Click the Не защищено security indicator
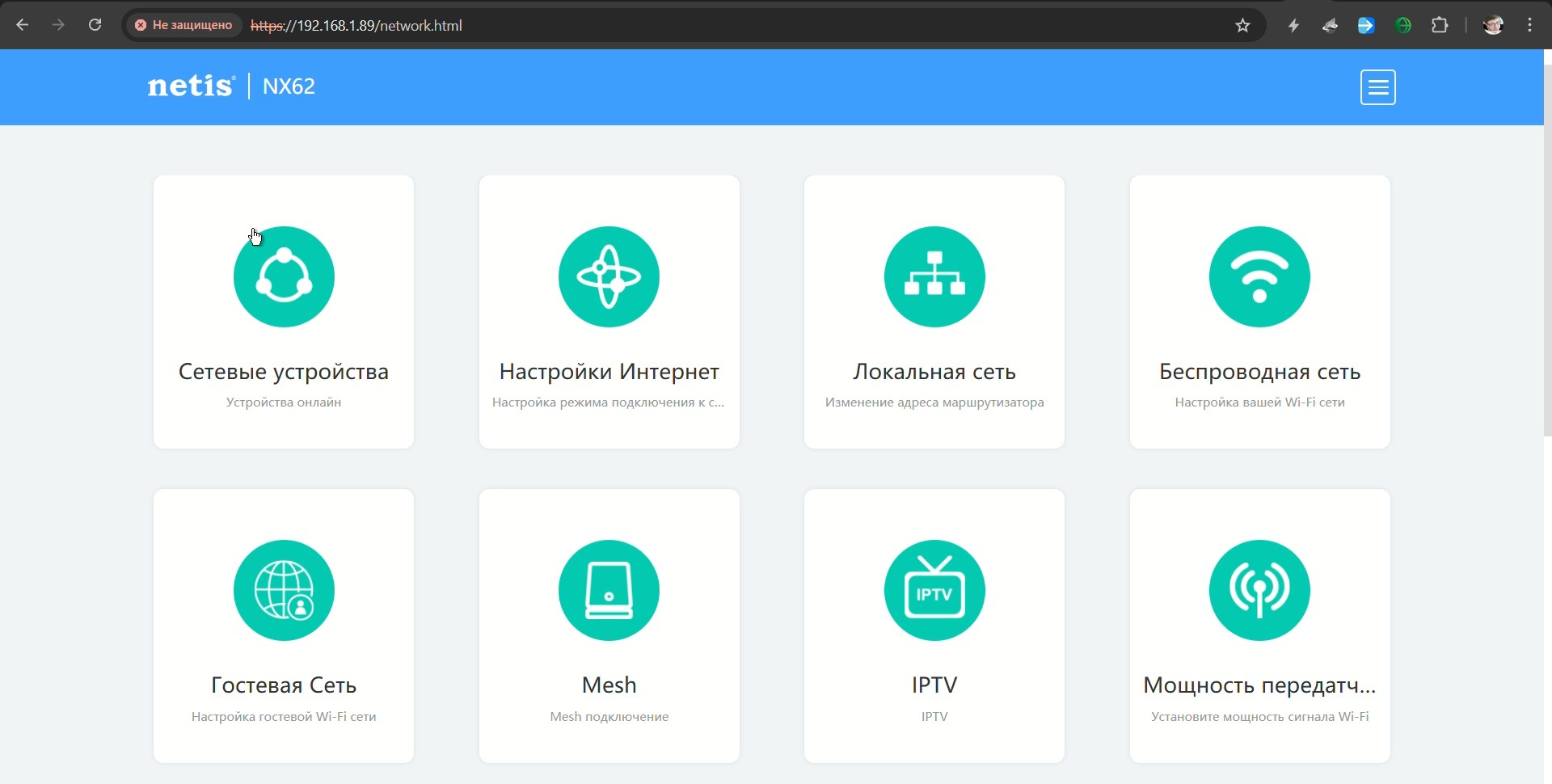 pos(183,25)
